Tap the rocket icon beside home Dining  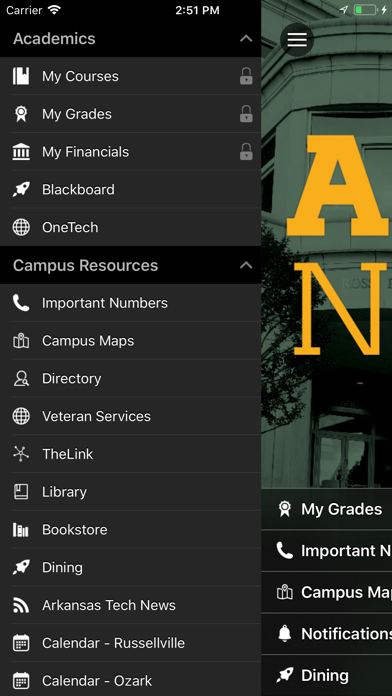[x=285, y=676]
